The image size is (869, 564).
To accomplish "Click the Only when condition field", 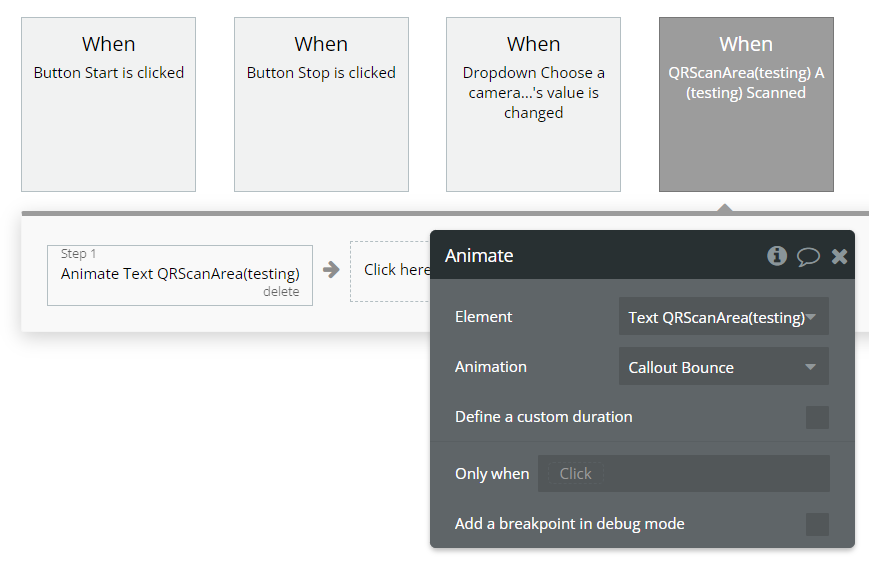I will (683, 474).
